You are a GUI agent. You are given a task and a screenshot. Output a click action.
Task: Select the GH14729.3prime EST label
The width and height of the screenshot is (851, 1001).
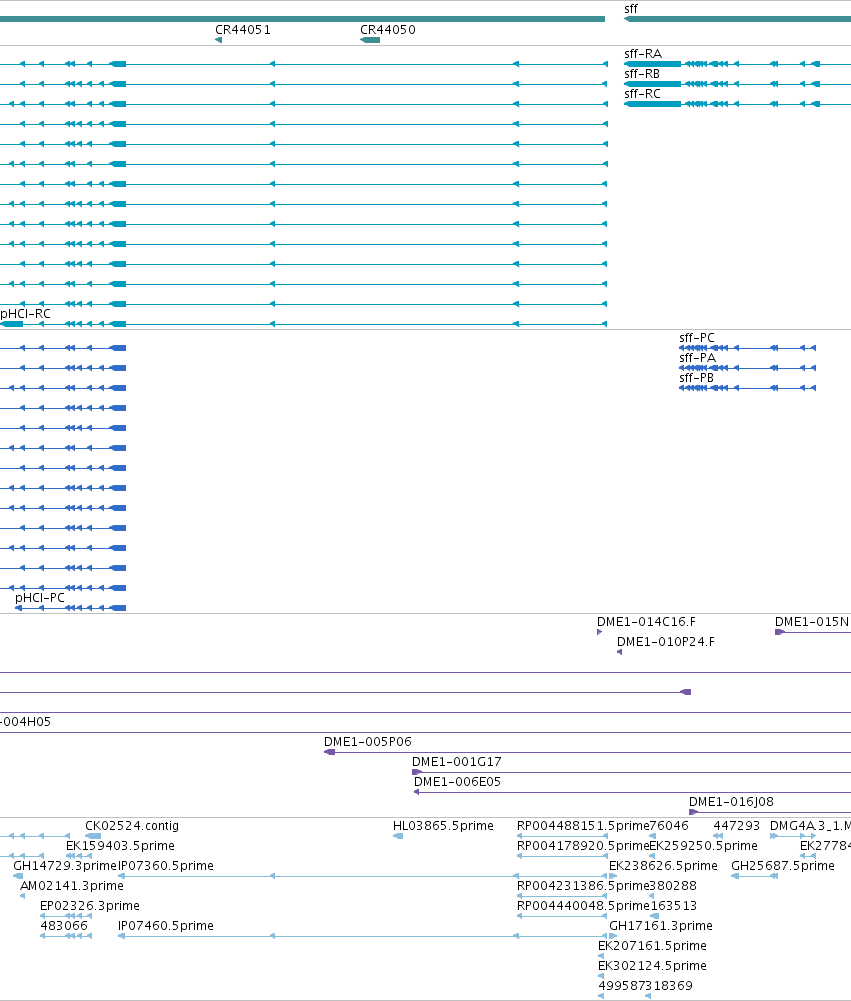coord(65,866)
